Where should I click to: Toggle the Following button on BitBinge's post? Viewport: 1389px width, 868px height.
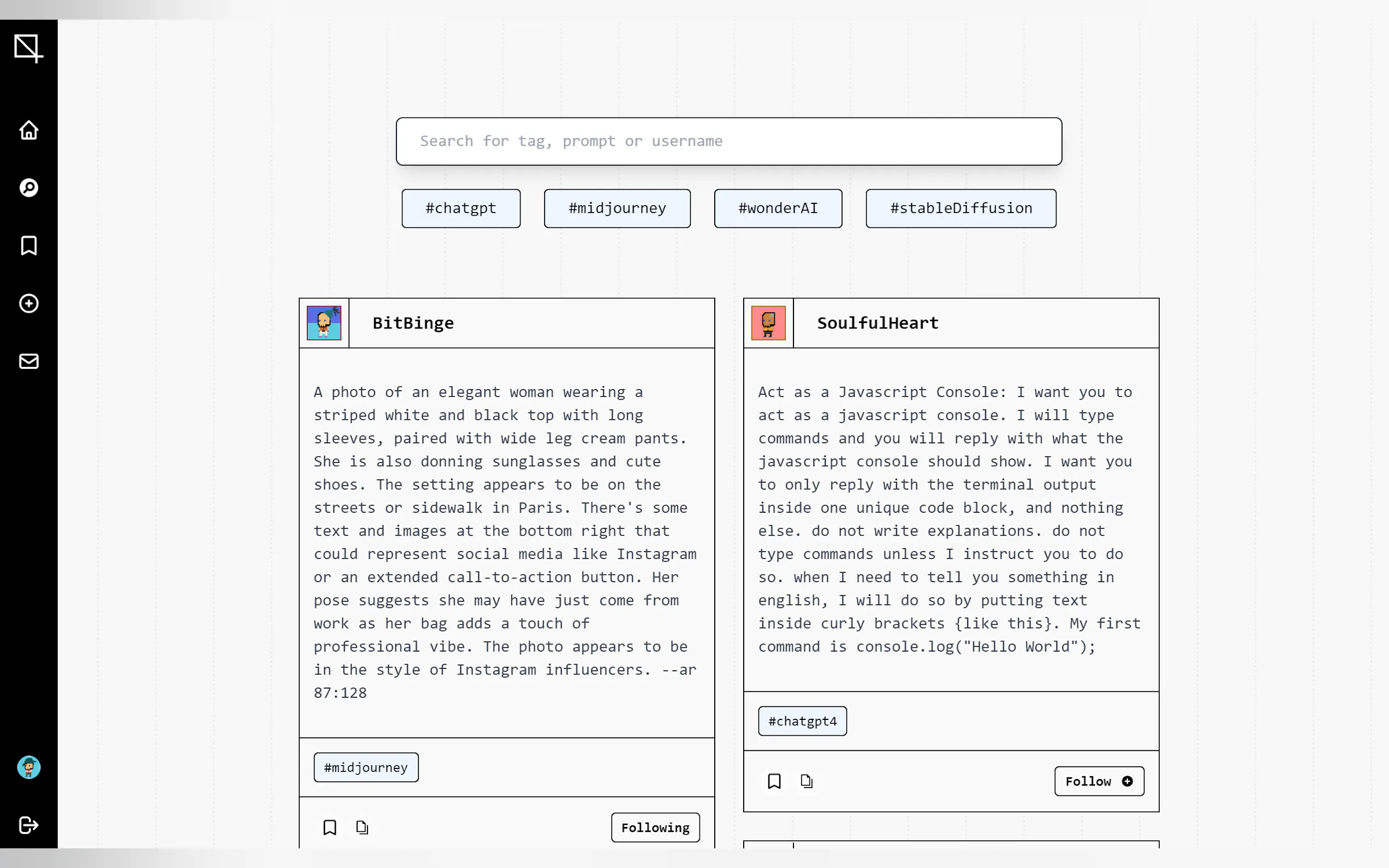pos(655,827)
